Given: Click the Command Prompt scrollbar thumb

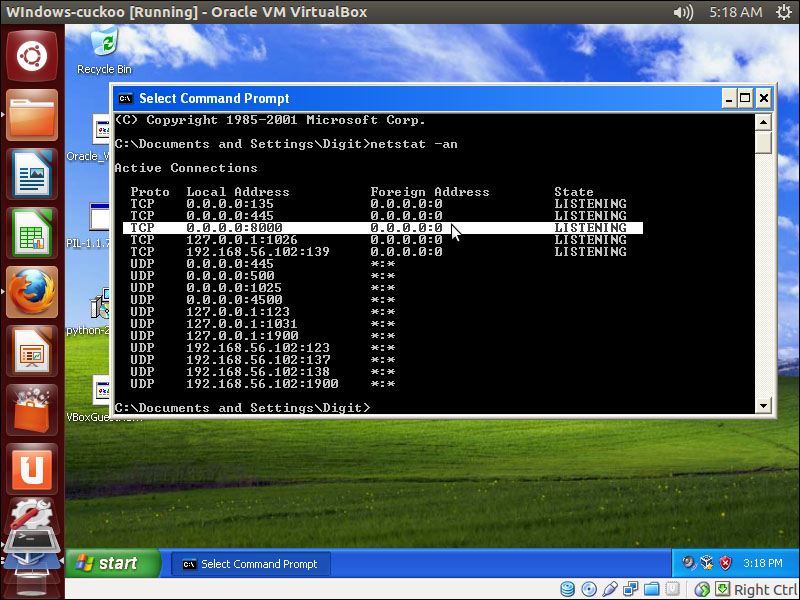Looking at the screenshot, I should point(763,142).
